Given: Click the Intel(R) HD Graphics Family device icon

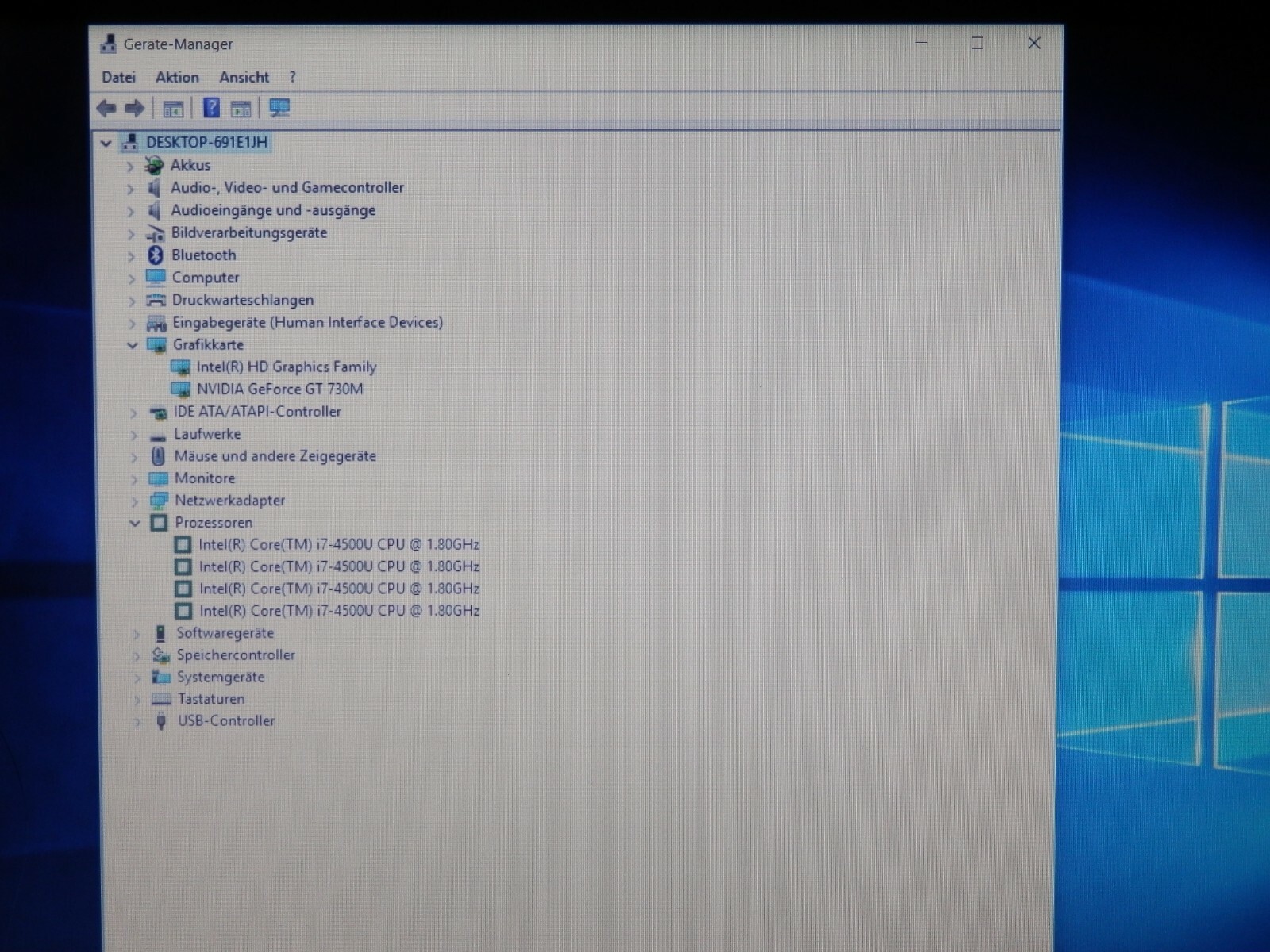Looking at the screenshot, I should coord(181,367).
